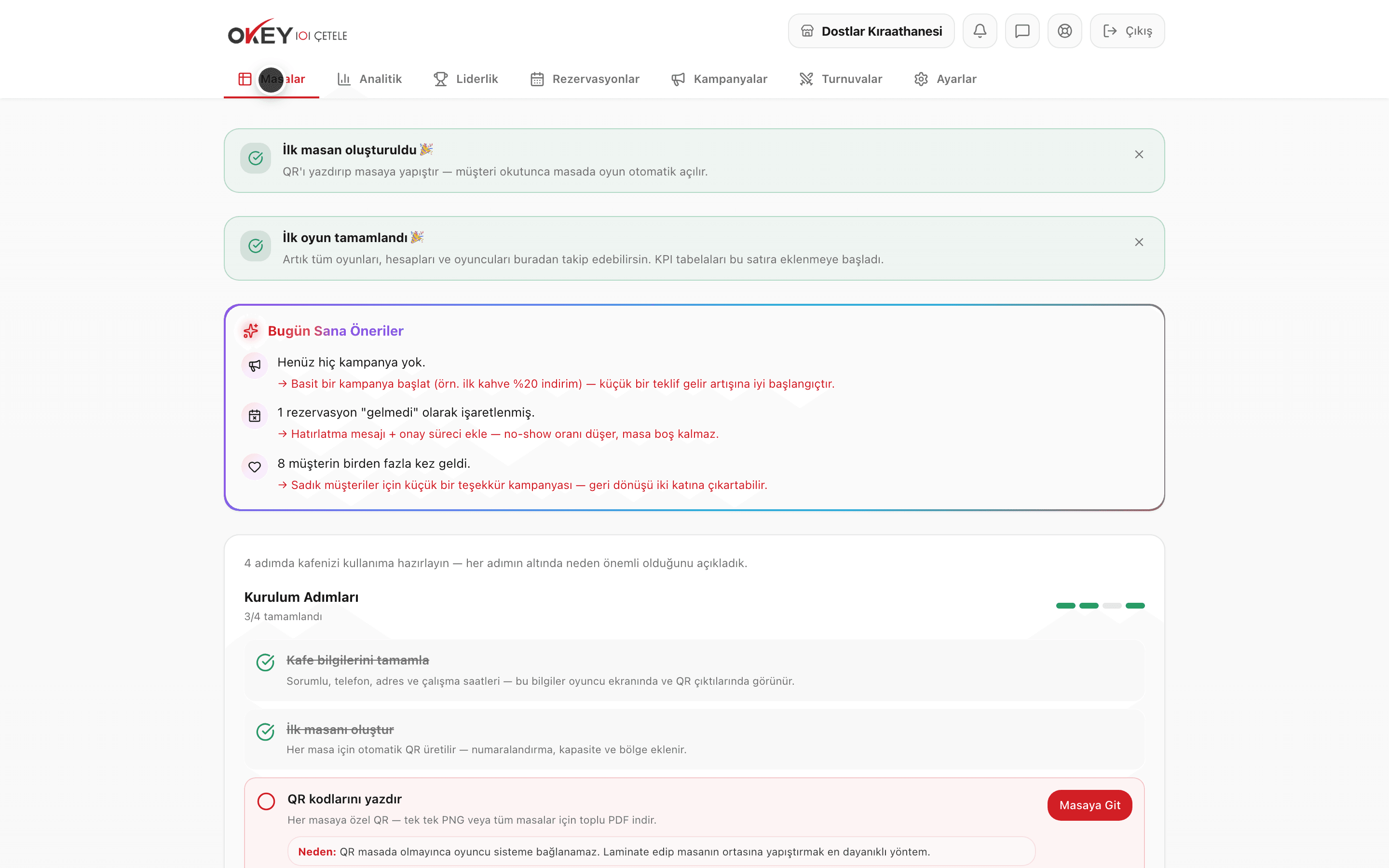Screen dimensions: 1389x868
Task: Switch to the Analitik tab
Action: 369,79
